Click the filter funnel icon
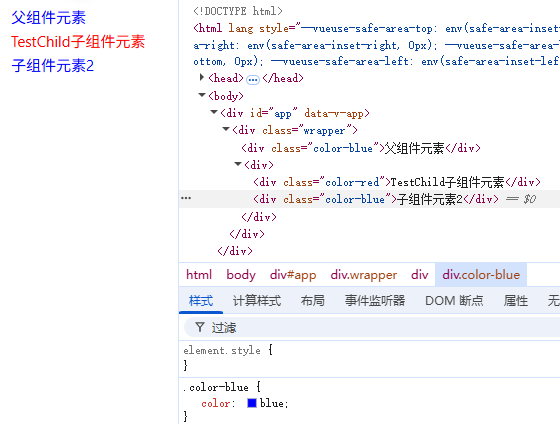Viewport: 560px width, 424px height. tap(200, 327)
